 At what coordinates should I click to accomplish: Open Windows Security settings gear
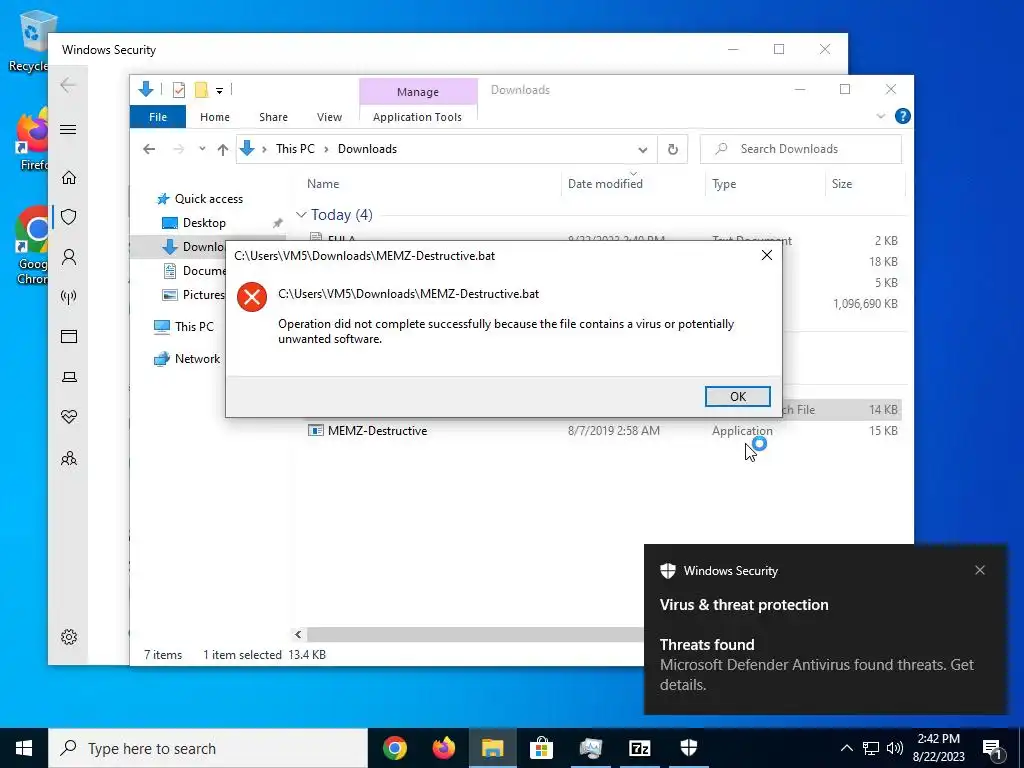(x=69, y=637)
